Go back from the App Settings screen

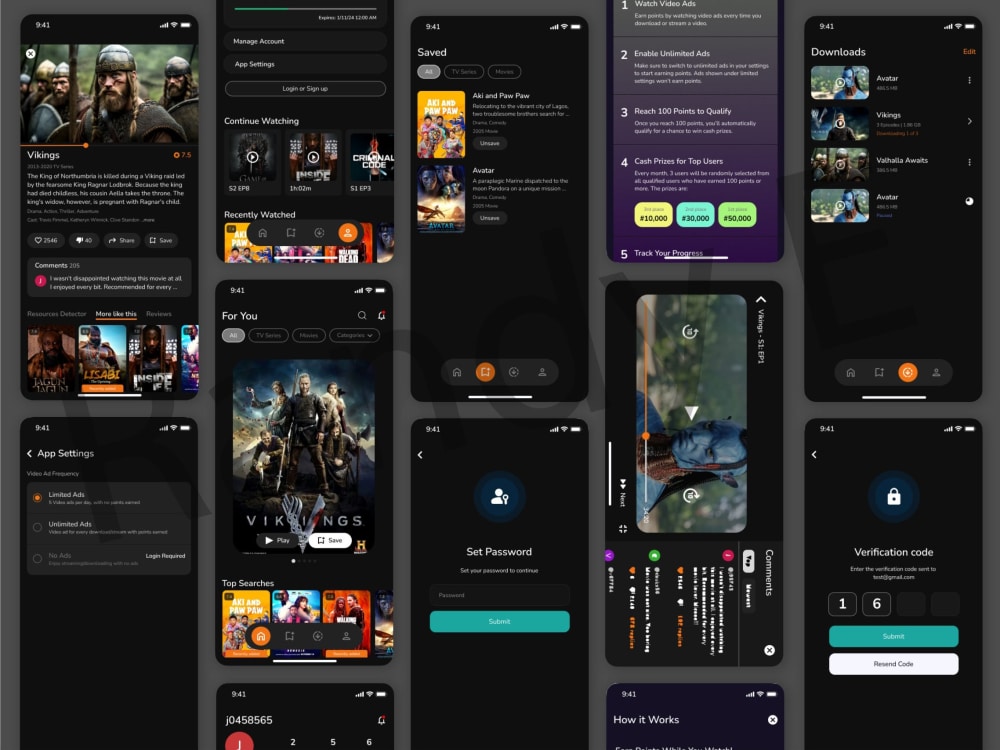(29, 453)
